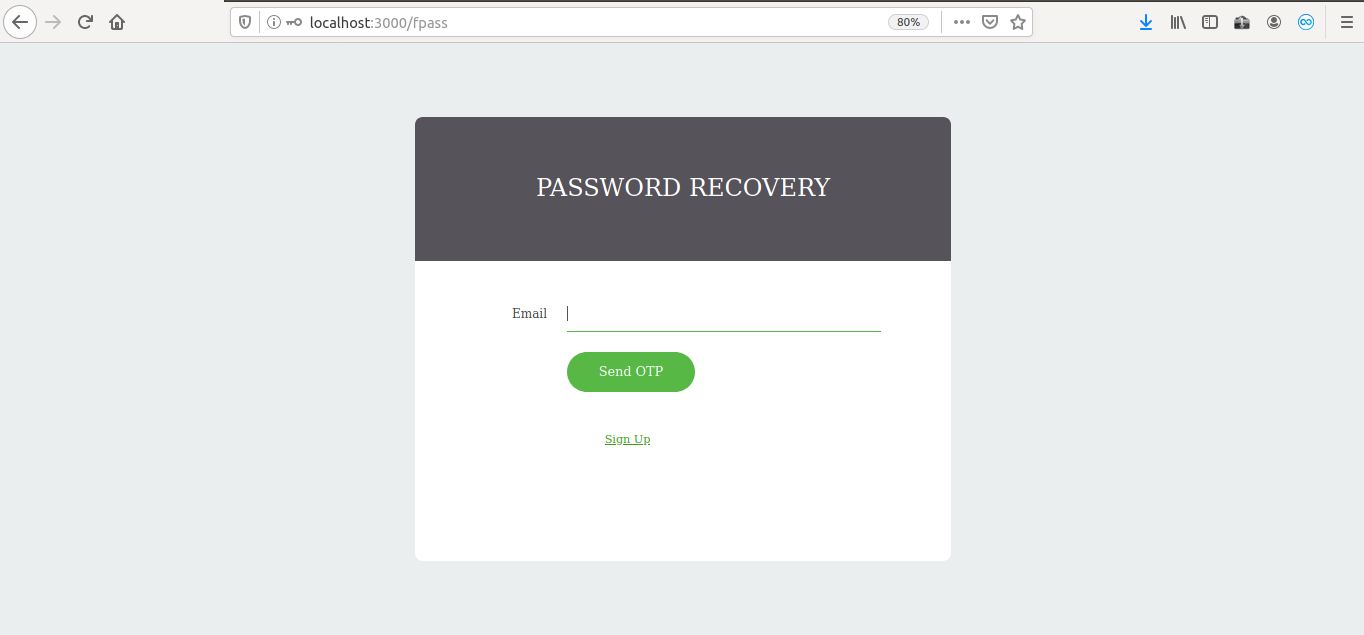
Task: Reload the current page
Action: (x=85, y=22)
